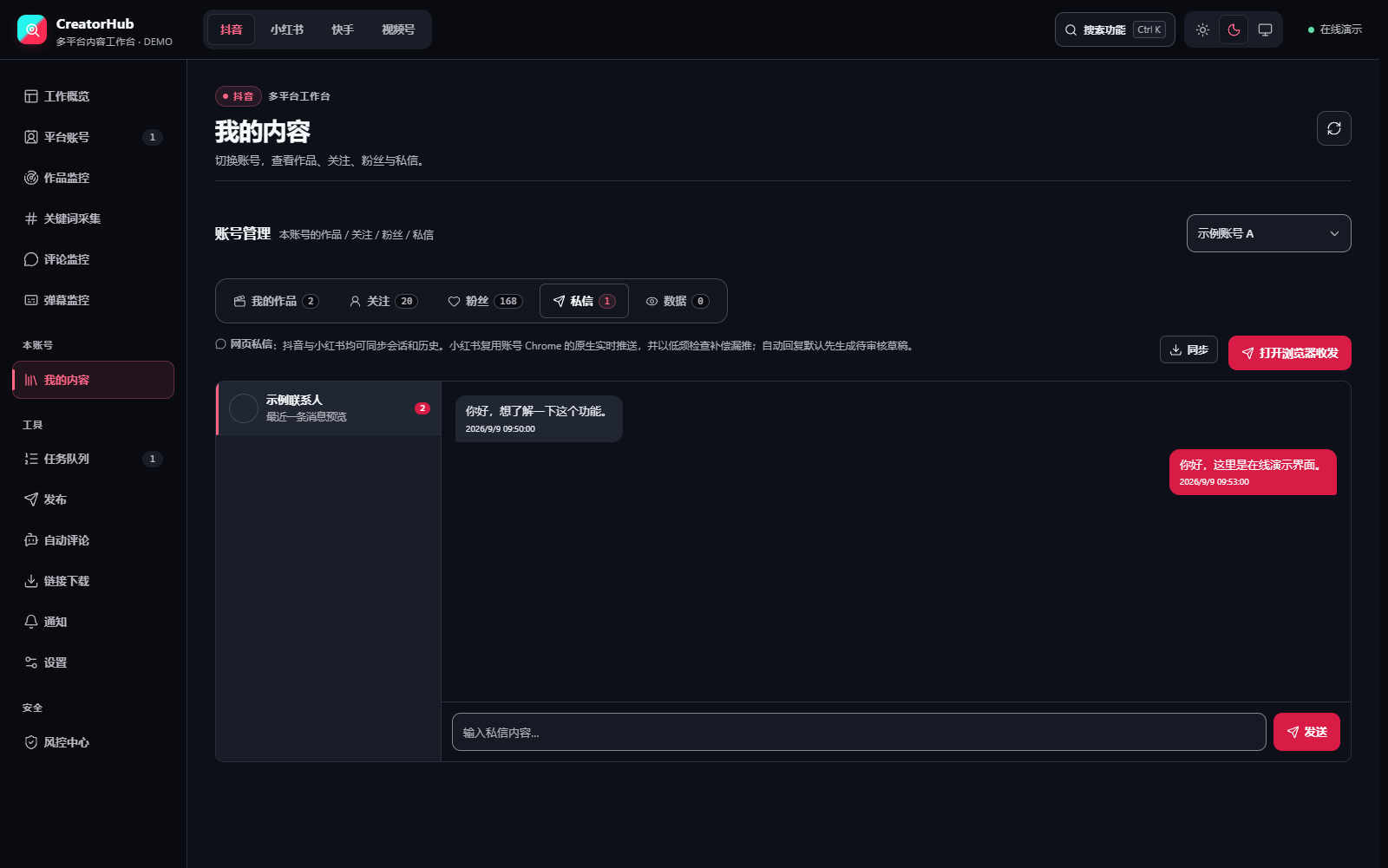Click the refresh icon button
The image size is (1388, 868).
(x=1334, y=128)
